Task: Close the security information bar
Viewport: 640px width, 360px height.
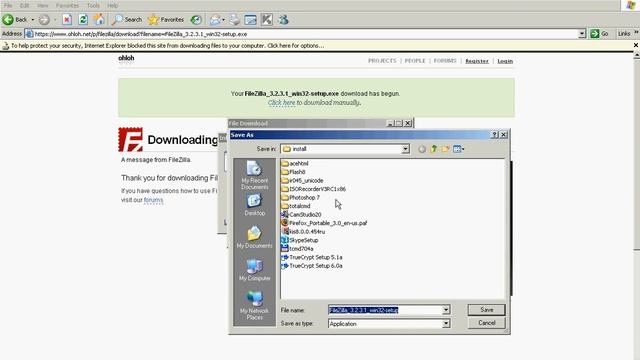Action: click(636, 45)
